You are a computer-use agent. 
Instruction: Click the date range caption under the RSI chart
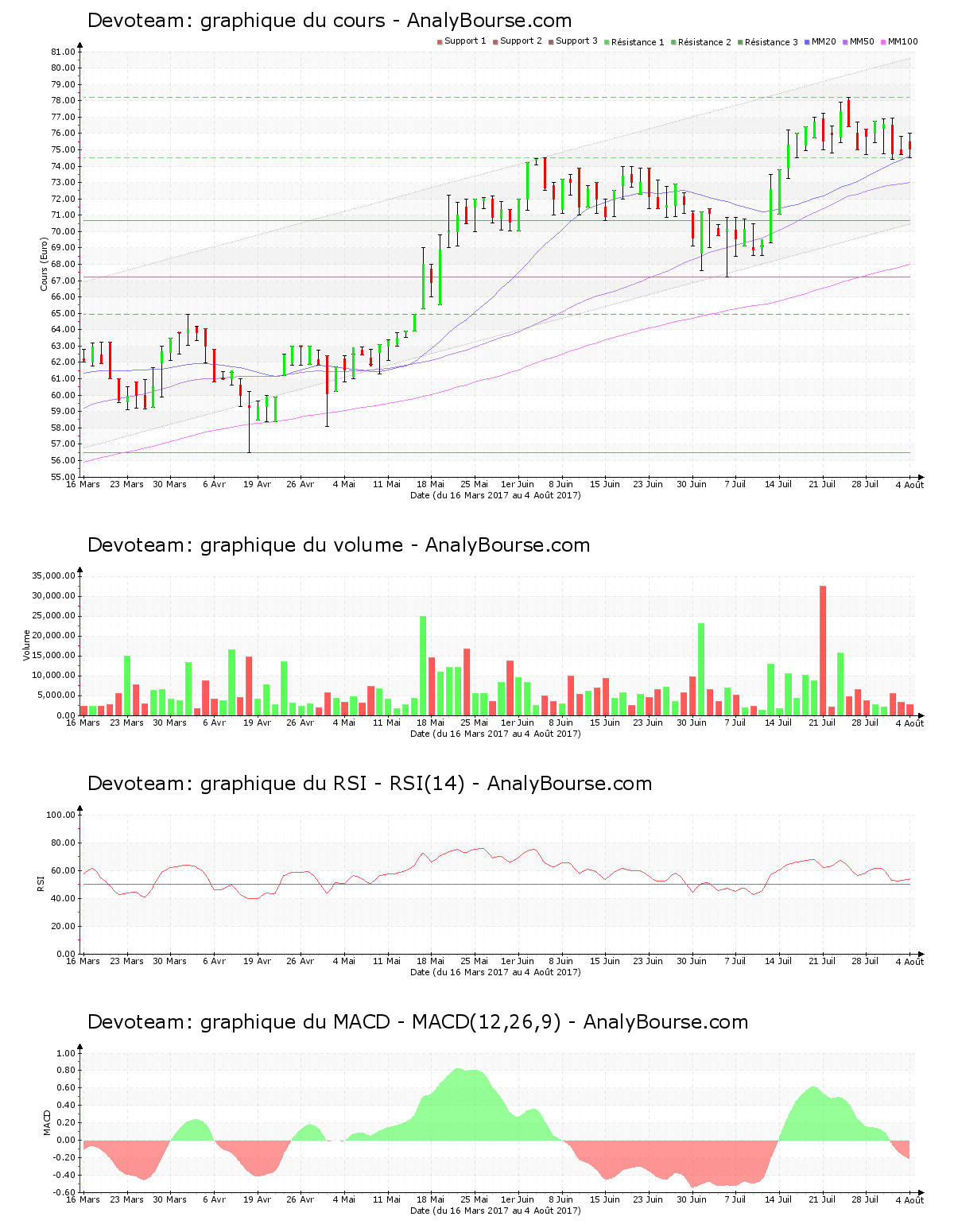coord(495,972)
